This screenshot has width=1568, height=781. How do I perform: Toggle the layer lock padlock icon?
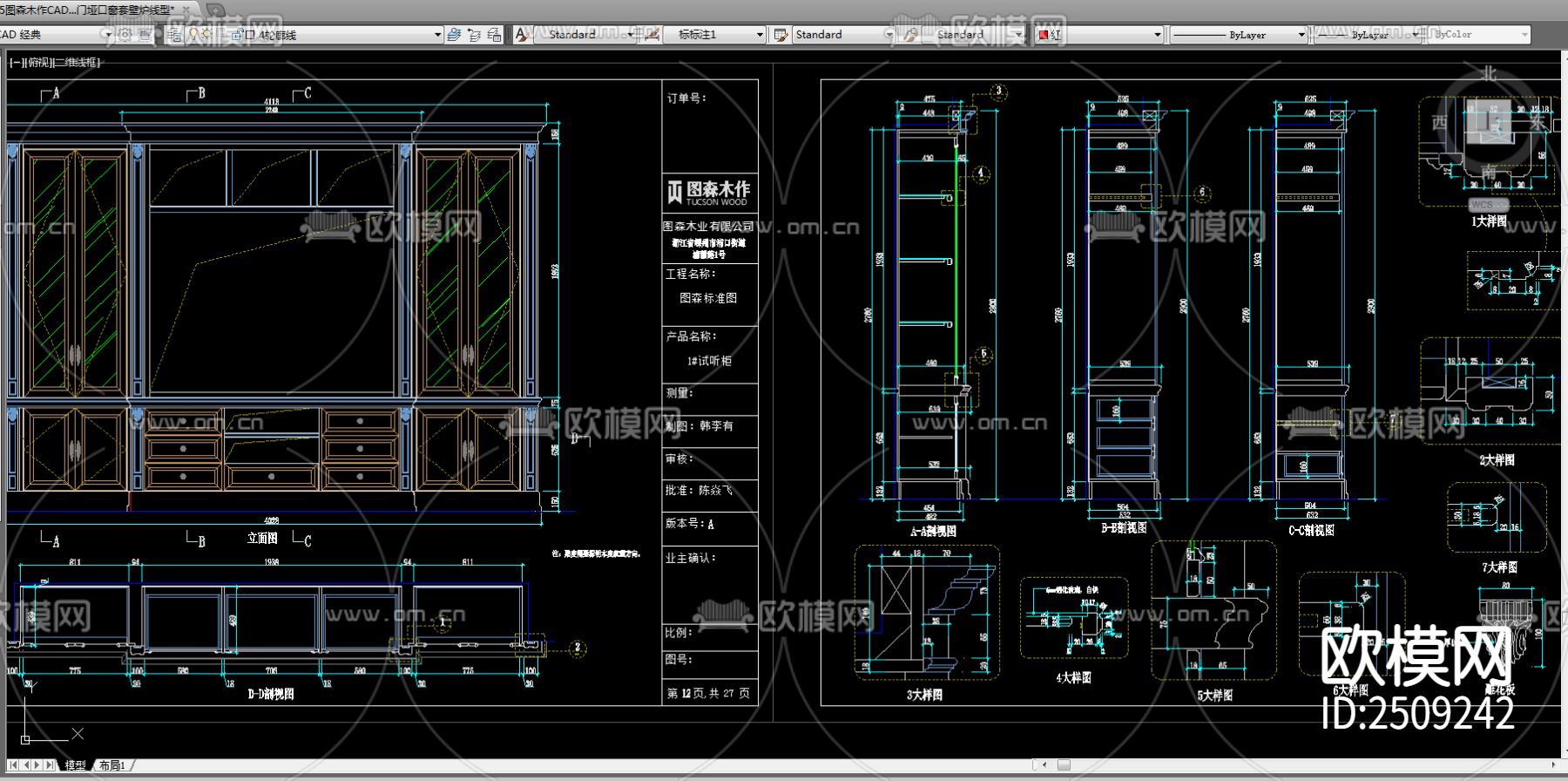coord(235,35)
